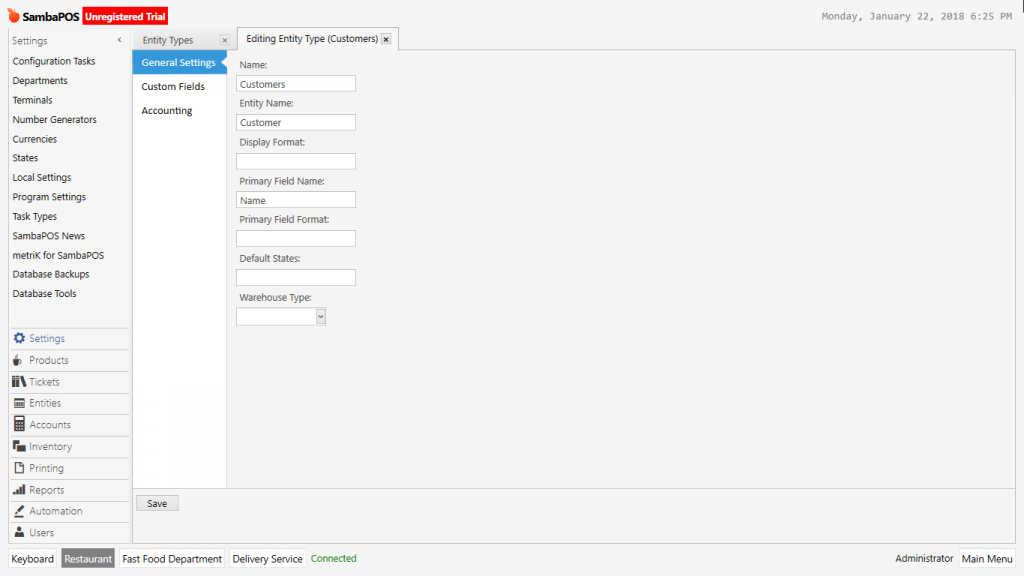Select the Editing Entity Type (Customers) tab
The width and height of the screenshot is (1024, 576).
click(x=312, y=39)
